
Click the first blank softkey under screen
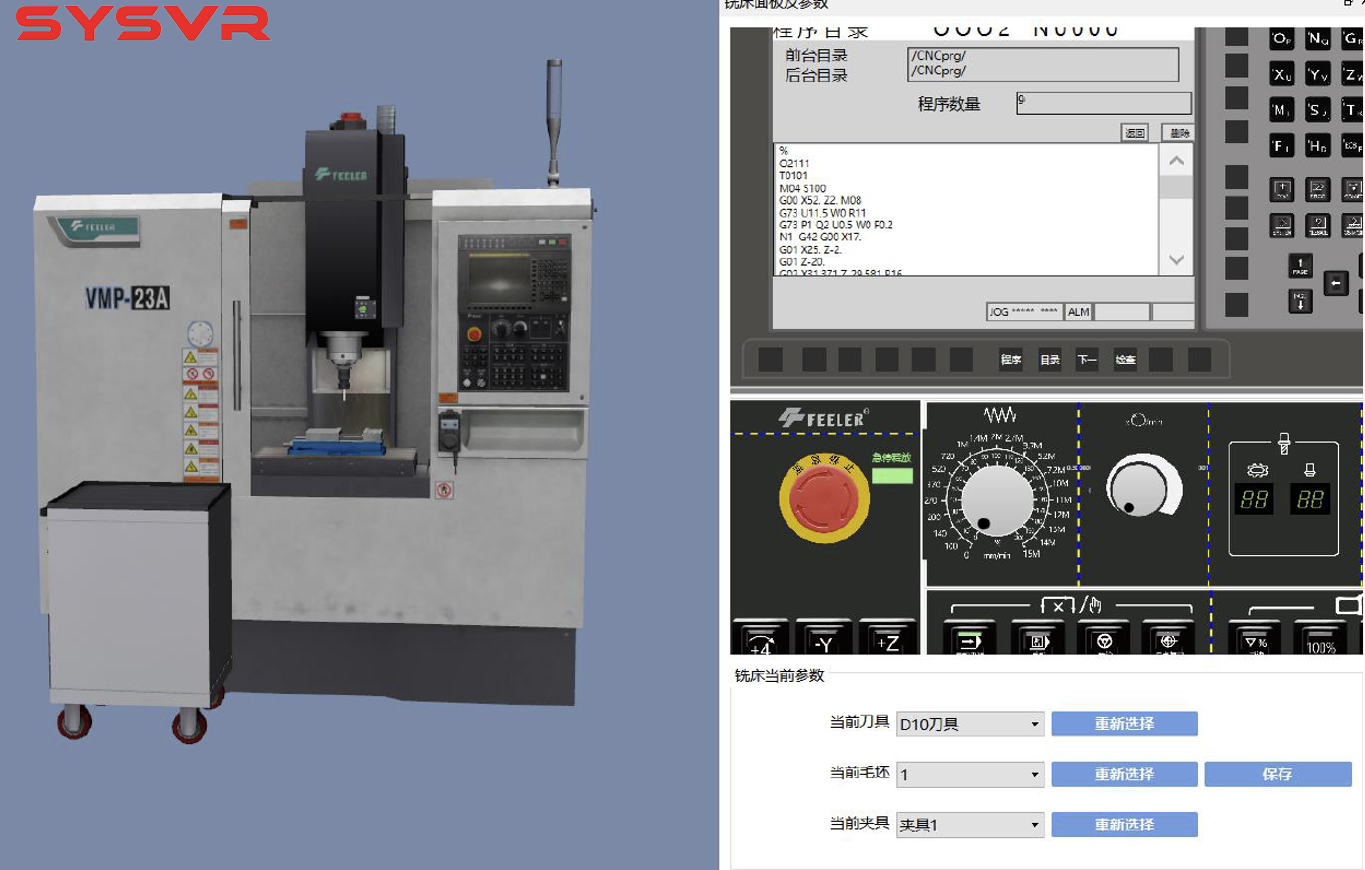tap(772, 360)
